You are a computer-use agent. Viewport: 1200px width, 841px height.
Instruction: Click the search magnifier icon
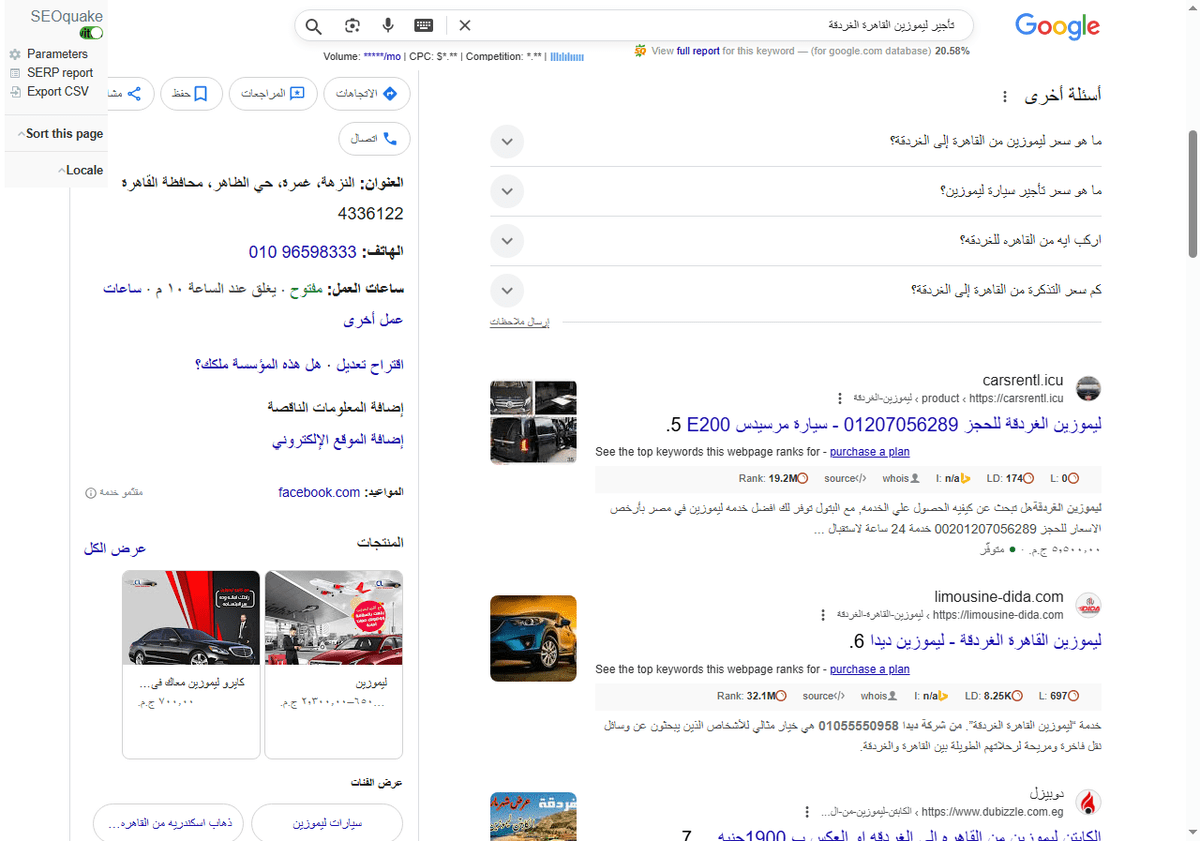point(313,25)
